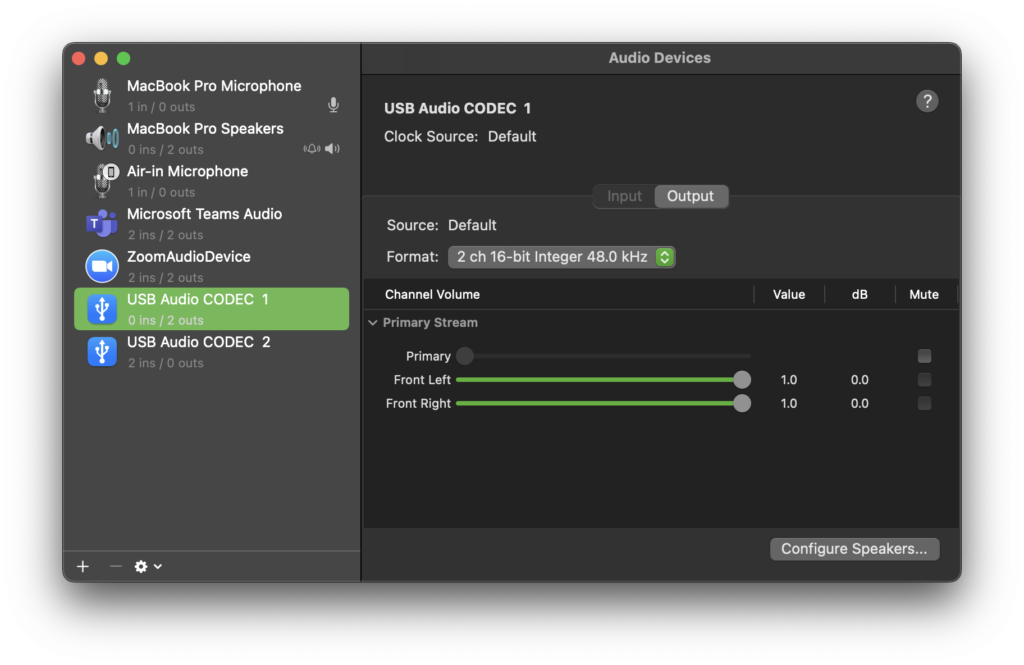
Task: Click the MacBook Pro Speakers icon
Action: [102, 138]
